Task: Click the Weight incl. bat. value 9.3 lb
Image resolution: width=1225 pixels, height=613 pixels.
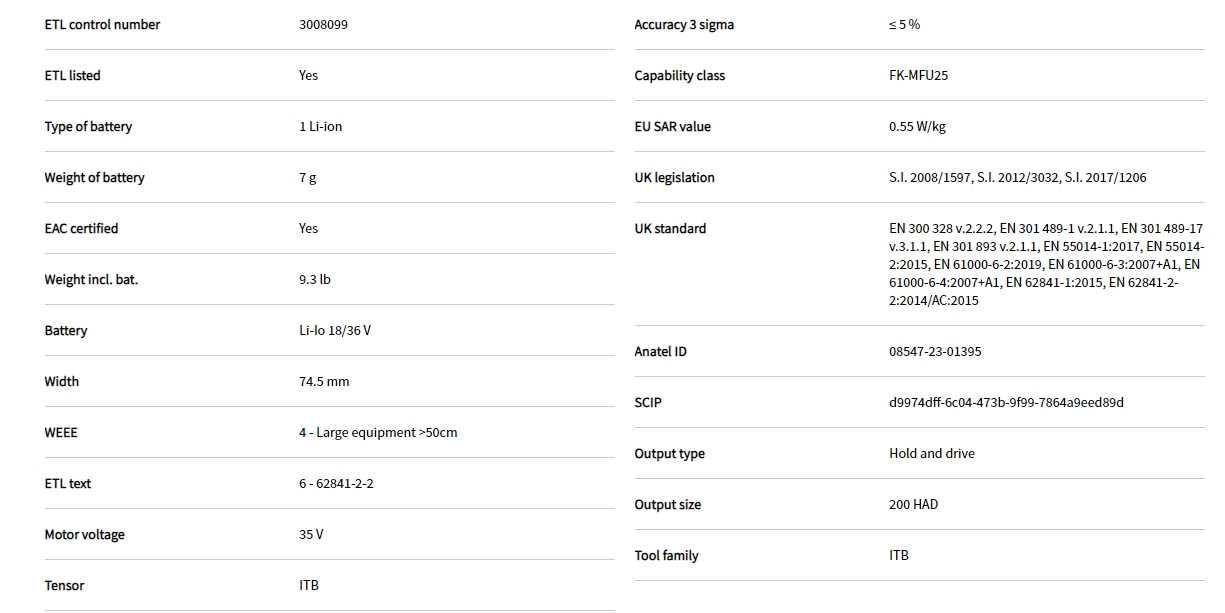Action: (x=314, y=280)
